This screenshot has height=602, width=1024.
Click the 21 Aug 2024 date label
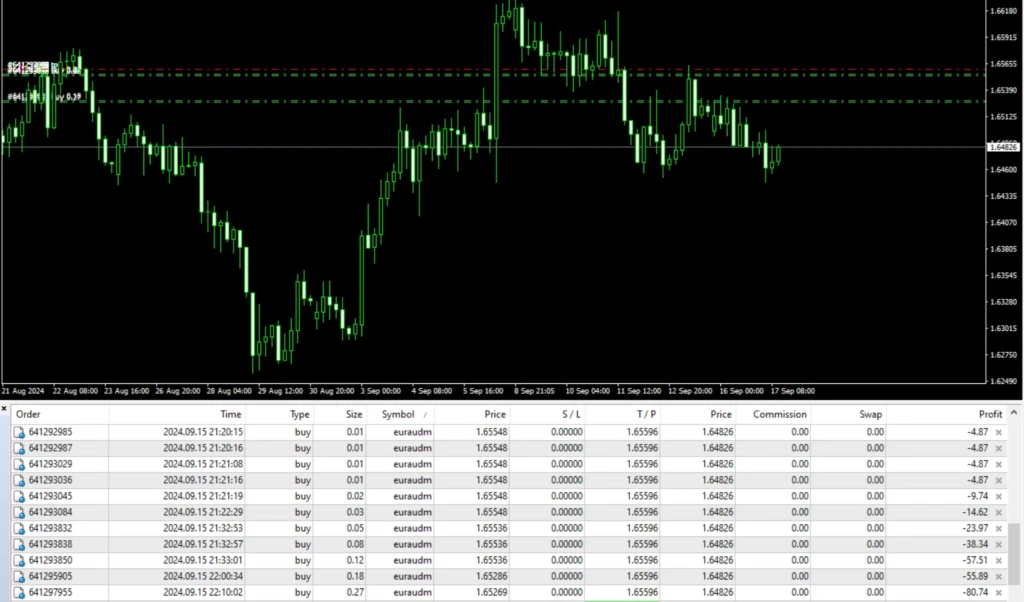click(x=24, y=391)
